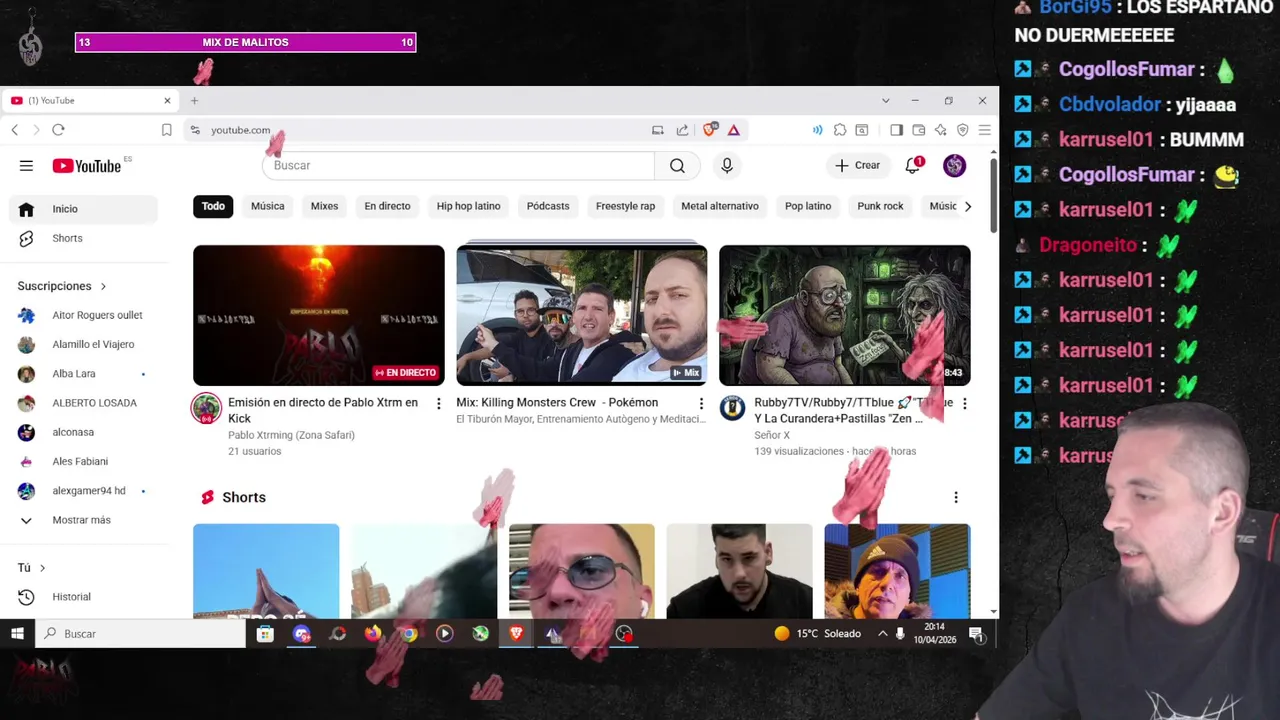
Task: Open options for the Rubby7TV video
Action: click(x=964, y=403)
